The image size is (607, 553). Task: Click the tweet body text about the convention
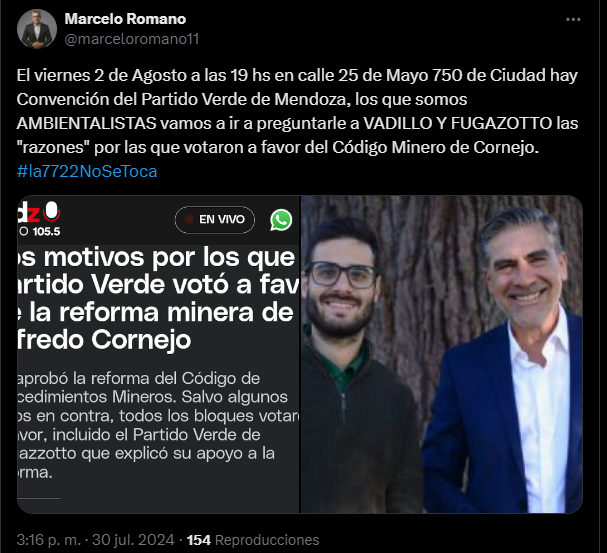(x=297, y=111)
